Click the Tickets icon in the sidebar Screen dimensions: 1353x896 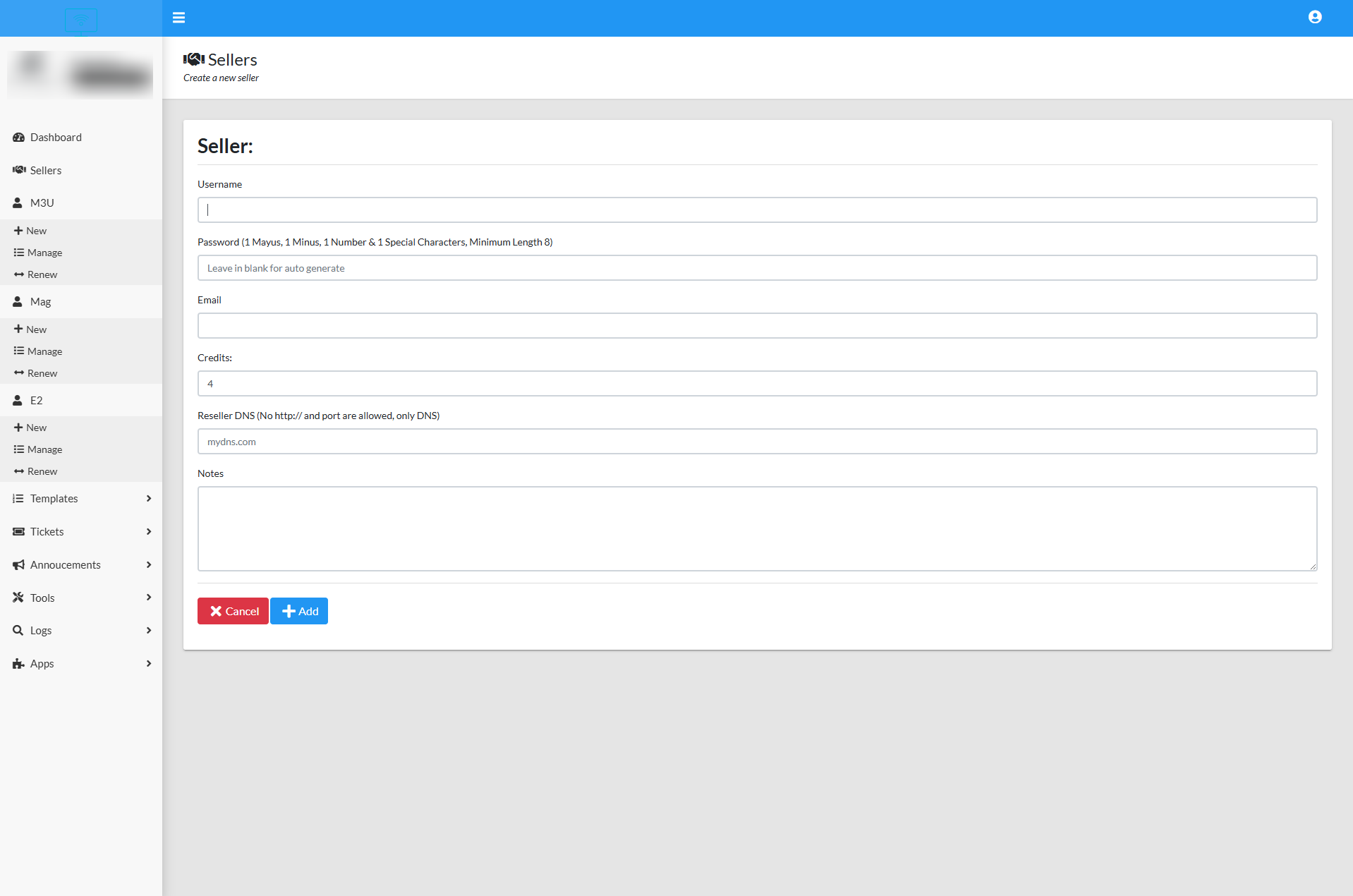[x=18, y=531]
